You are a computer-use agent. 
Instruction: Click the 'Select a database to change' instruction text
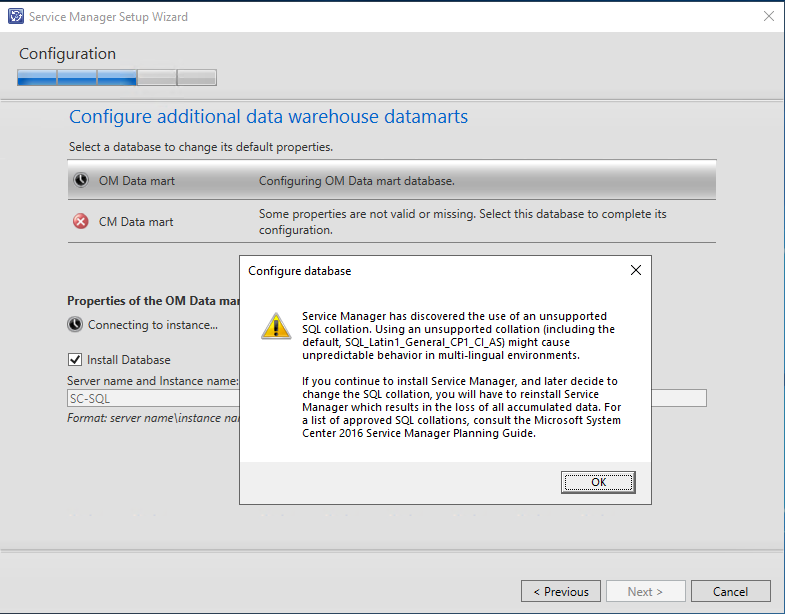[201, 147]
